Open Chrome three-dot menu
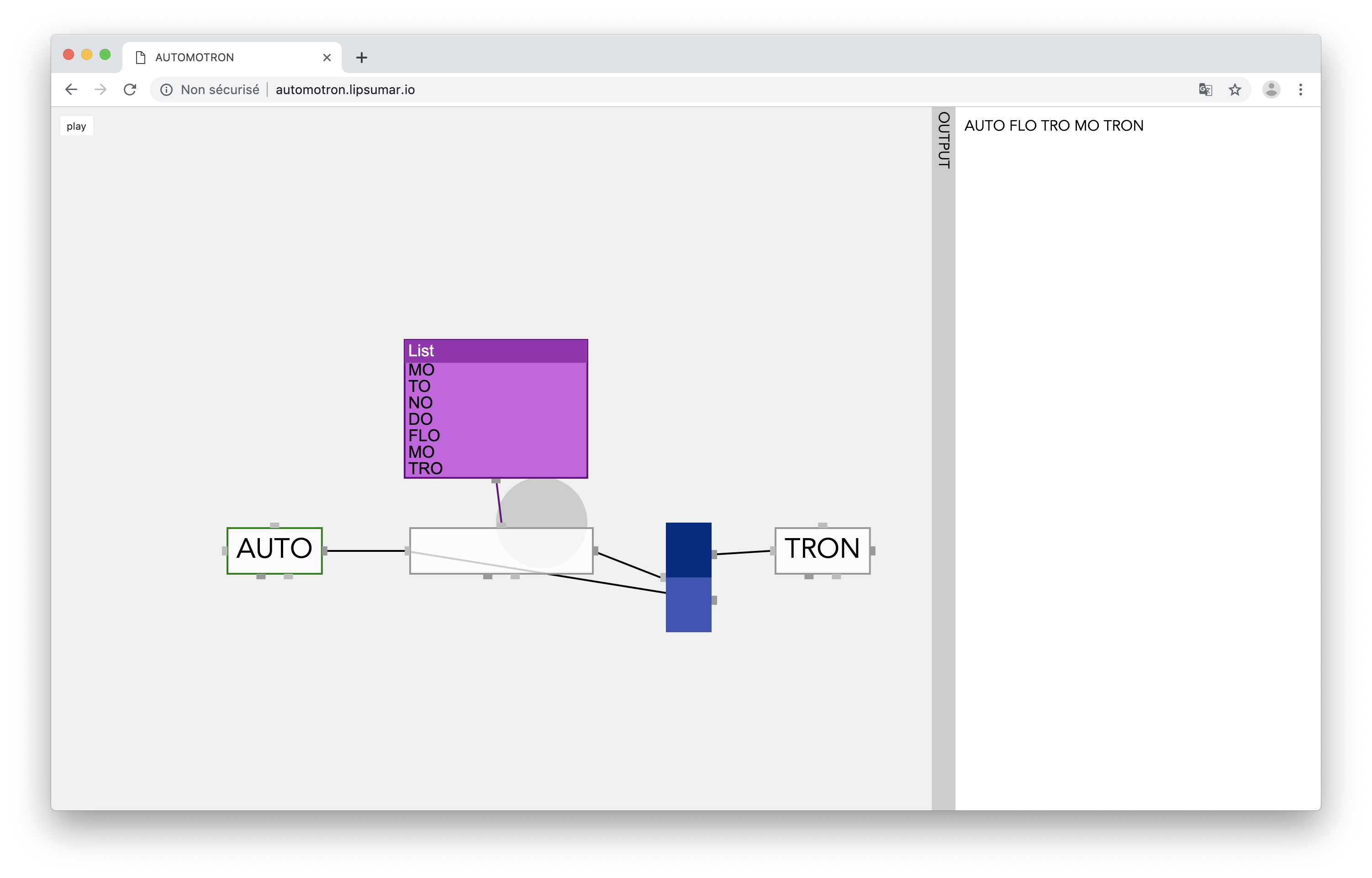Screen dimensions: 1372x878 click(x=1300, y=90)
